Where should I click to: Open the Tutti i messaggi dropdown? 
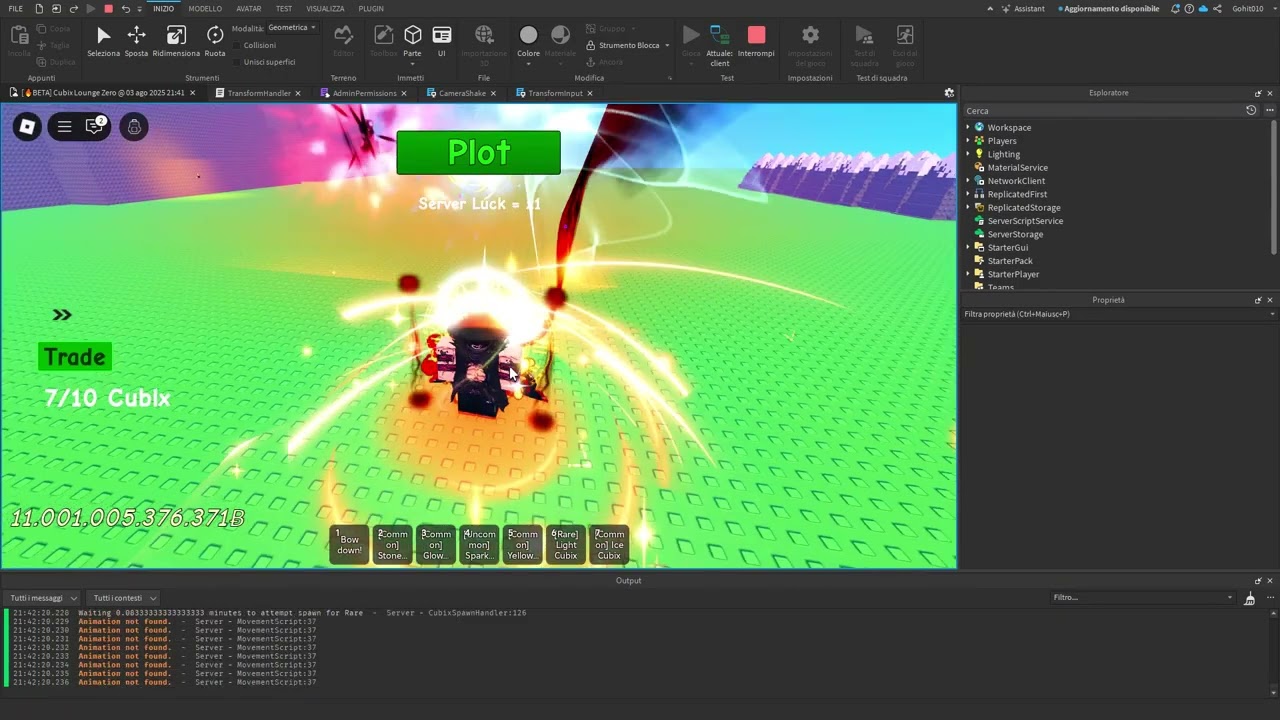coord(42,598)
